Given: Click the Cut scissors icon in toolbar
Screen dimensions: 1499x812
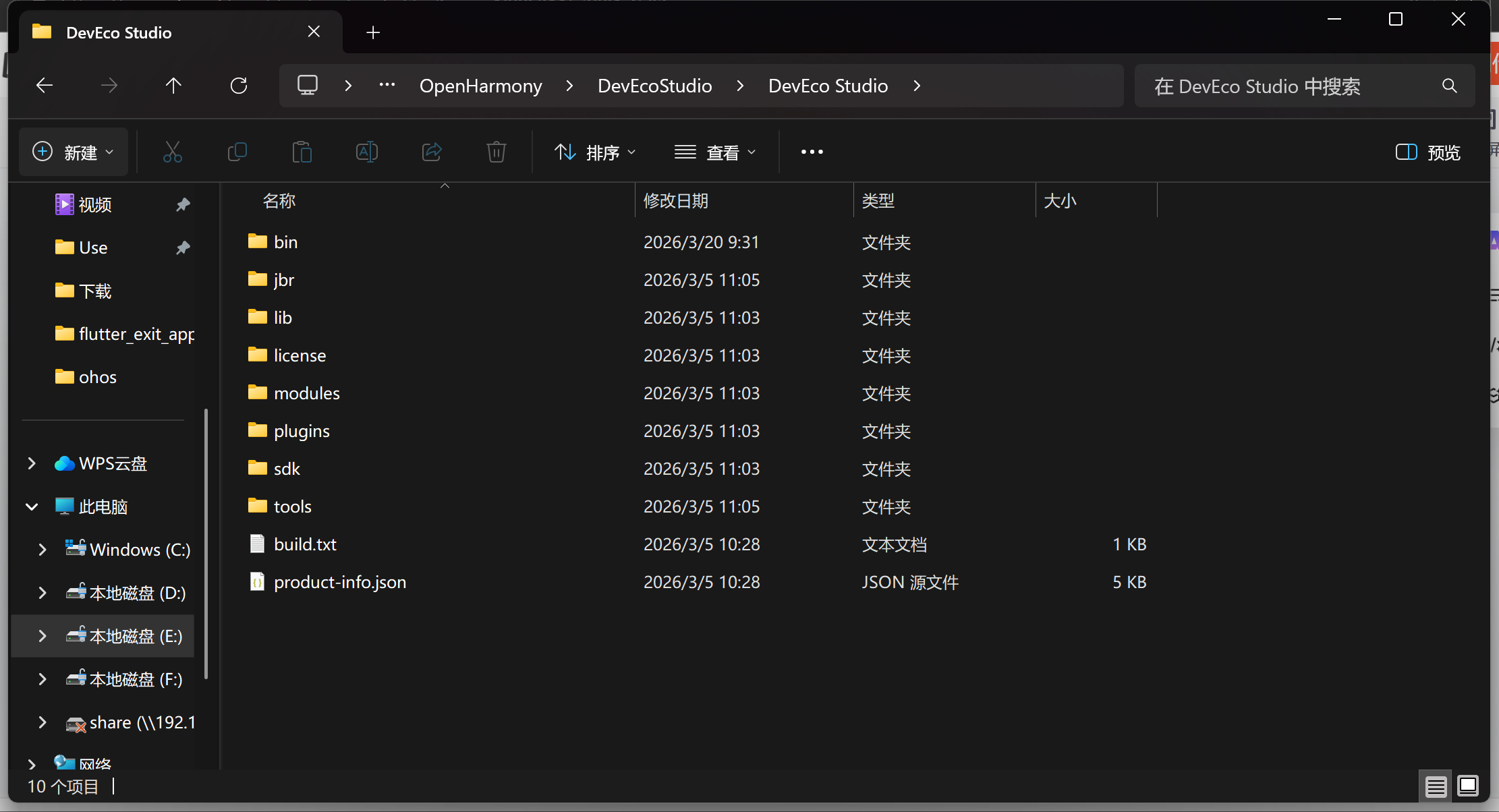Looking at the screenshot, I should point(173,152).
